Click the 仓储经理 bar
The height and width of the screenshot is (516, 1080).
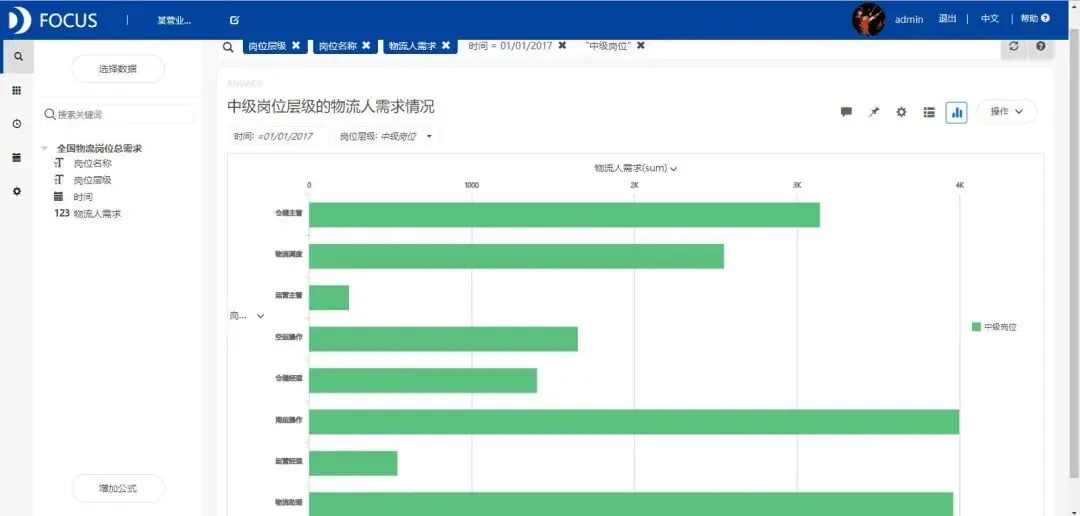pyautogui.click(x=423, y=380)
